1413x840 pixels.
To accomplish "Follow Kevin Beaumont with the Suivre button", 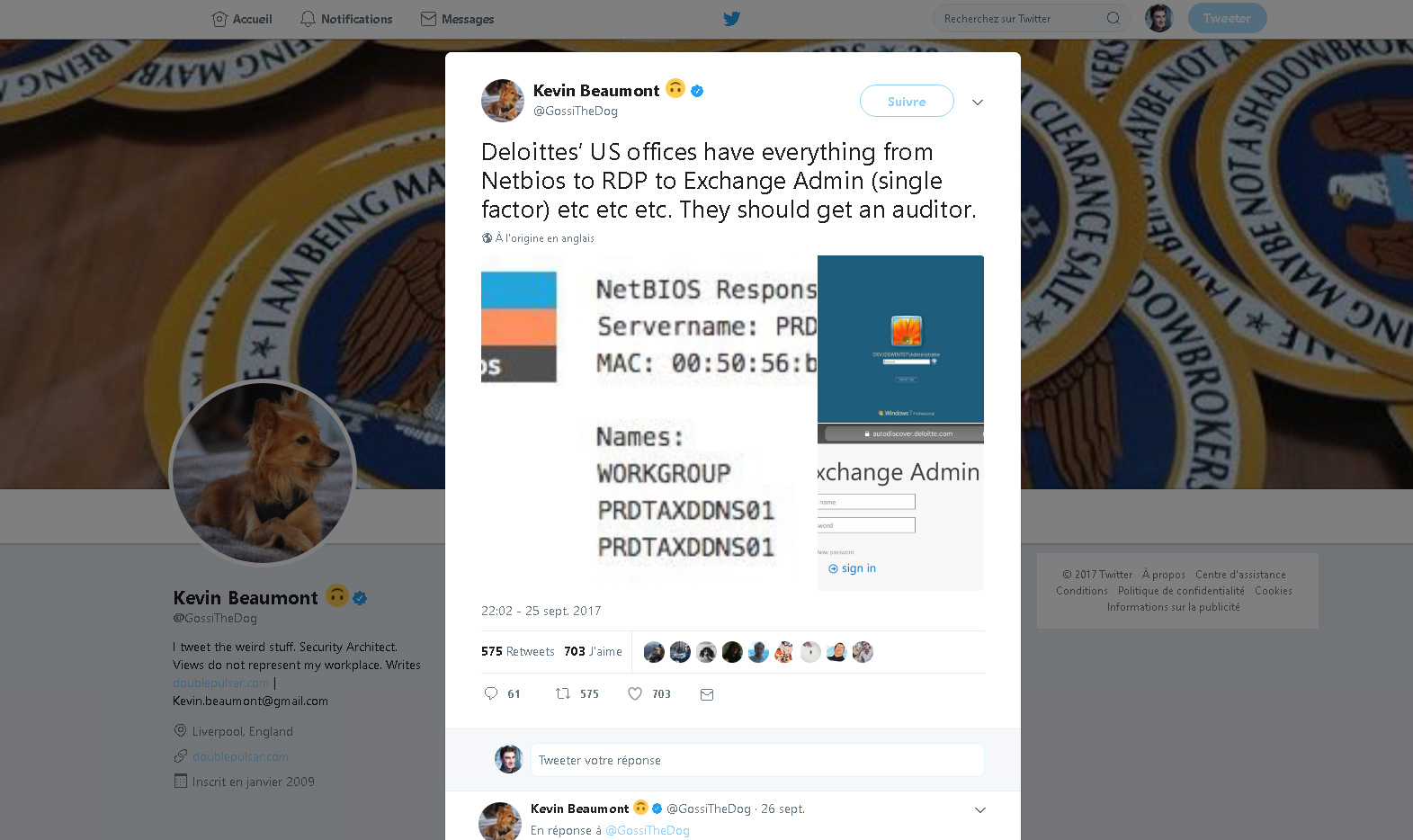I will [x=907, y=101].
